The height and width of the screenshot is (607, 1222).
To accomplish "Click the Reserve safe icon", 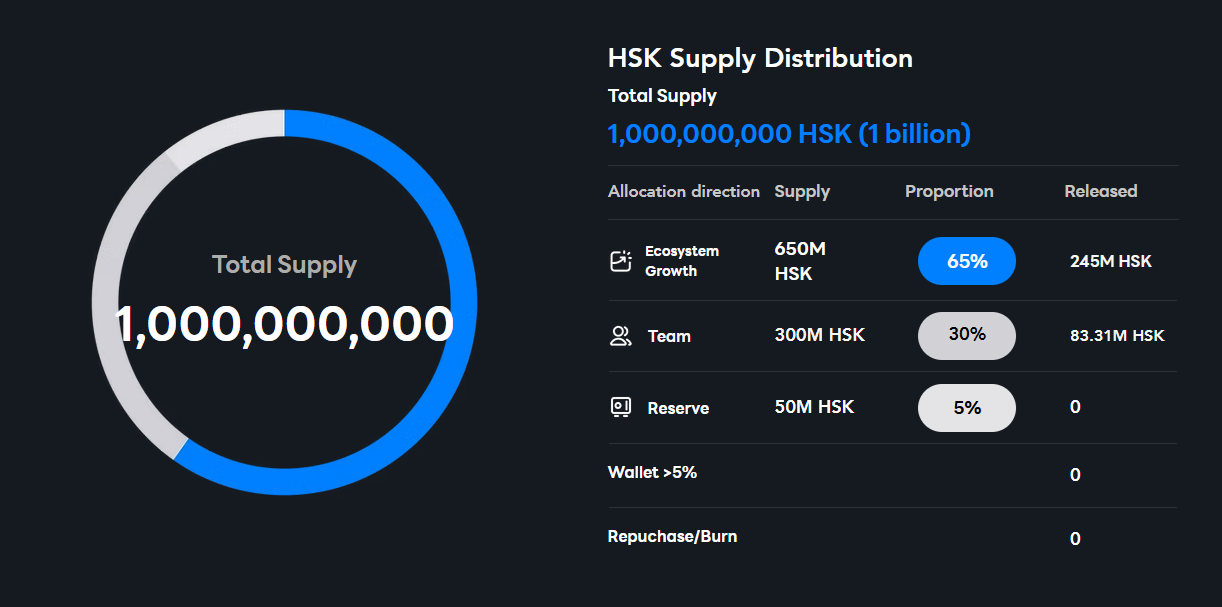I will (x=621, y=407).
